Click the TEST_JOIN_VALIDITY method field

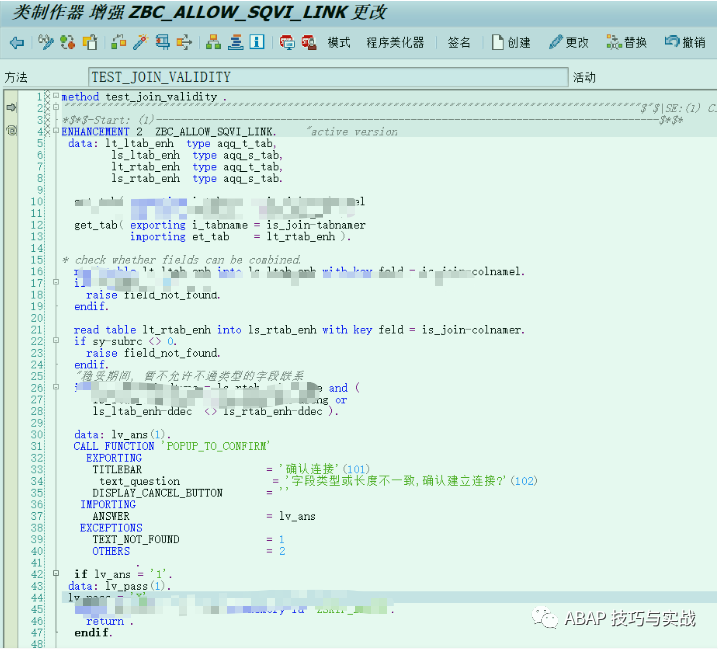(x=328, y=77)
